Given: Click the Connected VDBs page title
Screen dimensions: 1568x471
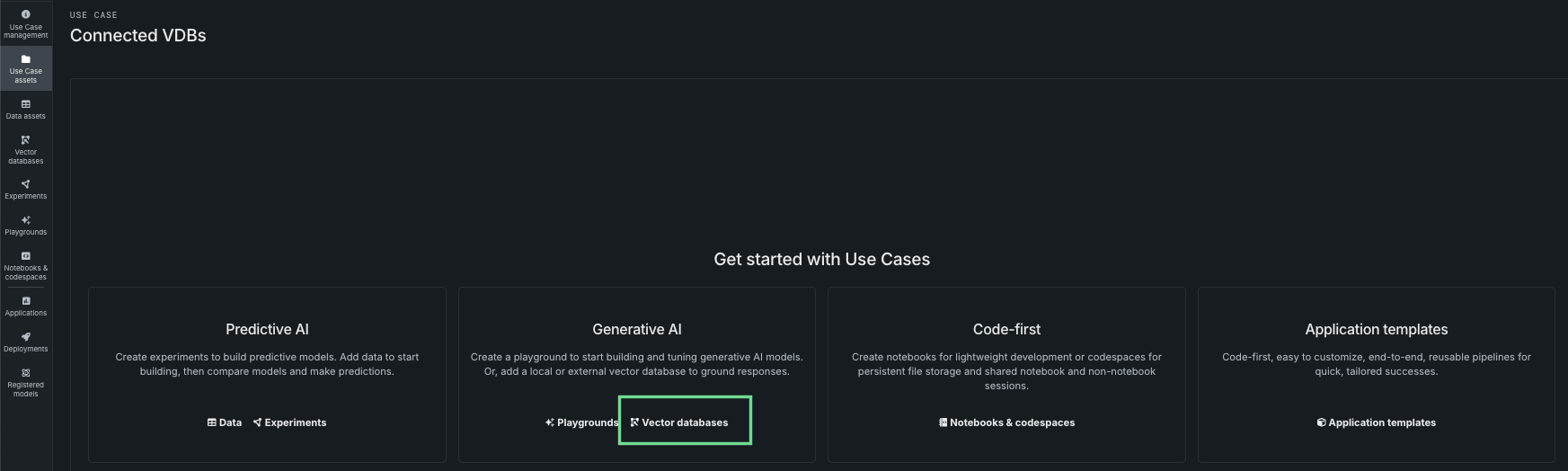Looking at the screenshot, I should point(138,36).
